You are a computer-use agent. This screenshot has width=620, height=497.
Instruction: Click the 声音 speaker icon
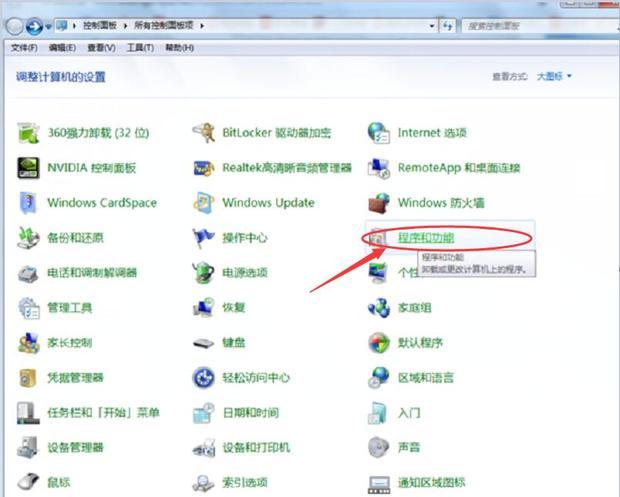tap(379, 448)
